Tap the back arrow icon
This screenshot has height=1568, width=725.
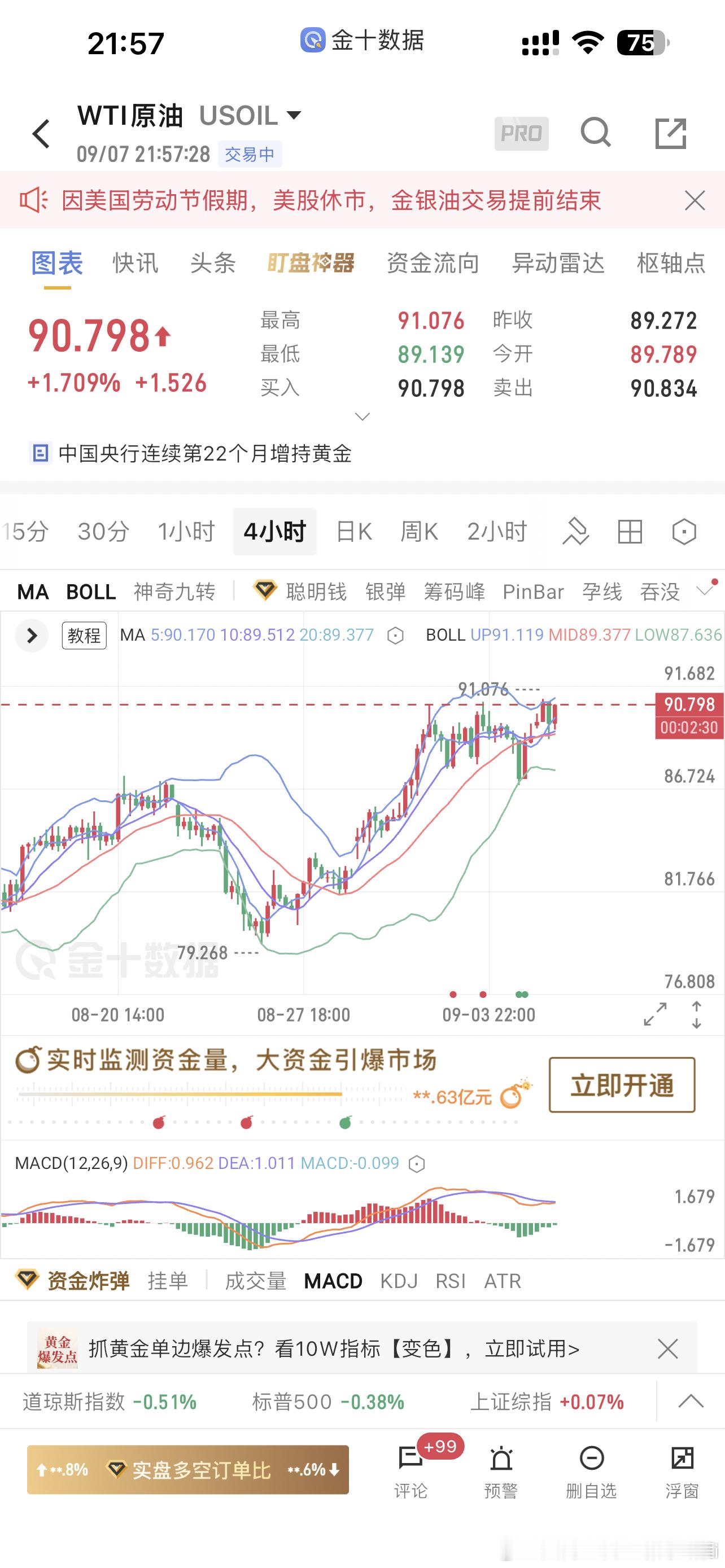(41, 133)
